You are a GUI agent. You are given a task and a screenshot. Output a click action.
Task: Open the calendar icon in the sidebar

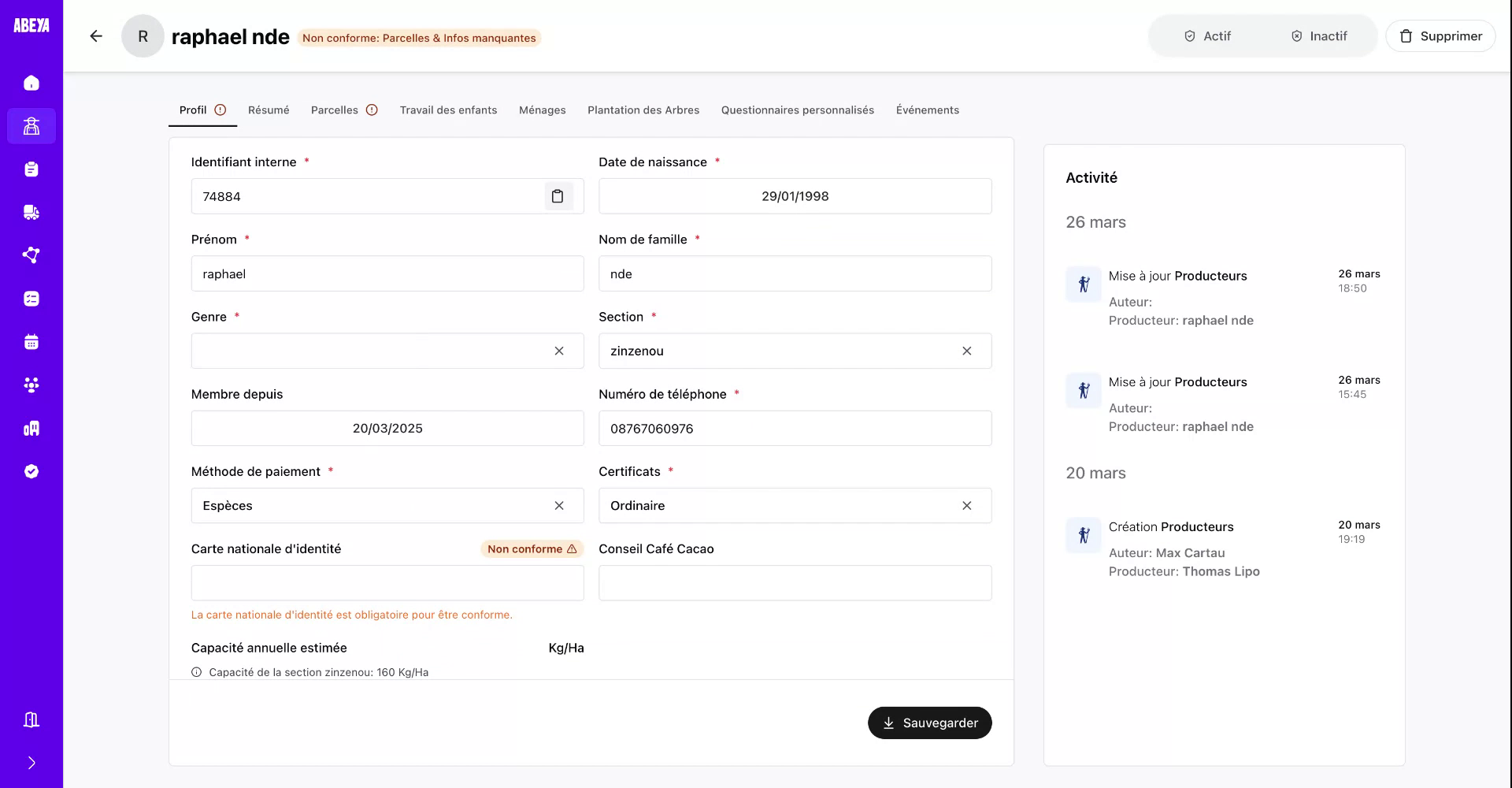[31, 341]
